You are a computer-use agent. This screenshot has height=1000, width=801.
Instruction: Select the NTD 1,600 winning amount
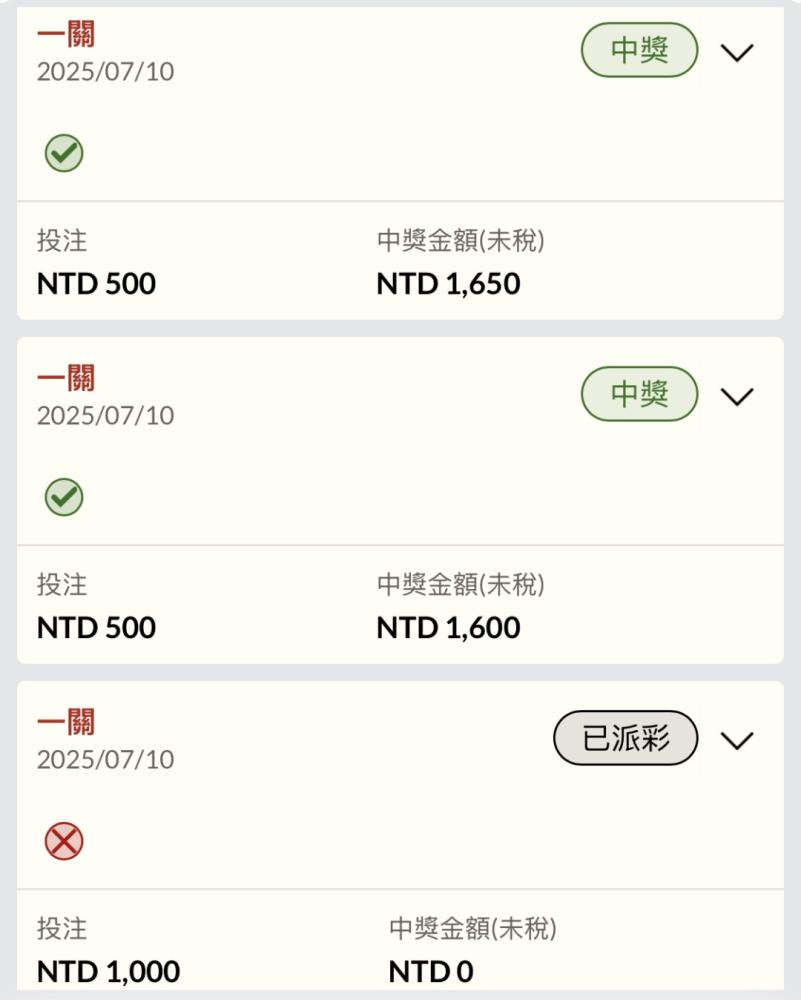[x=448, y=628]
